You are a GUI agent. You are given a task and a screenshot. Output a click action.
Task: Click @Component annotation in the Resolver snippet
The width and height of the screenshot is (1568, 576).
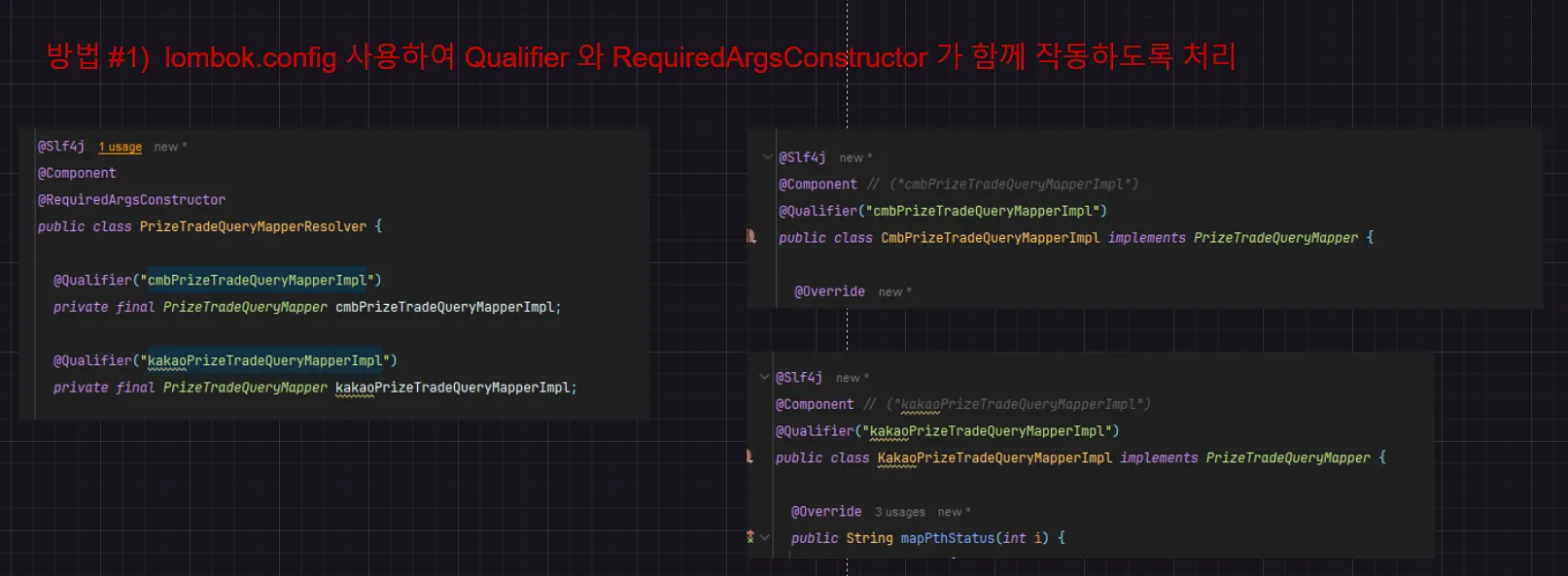tap(77, 173)
